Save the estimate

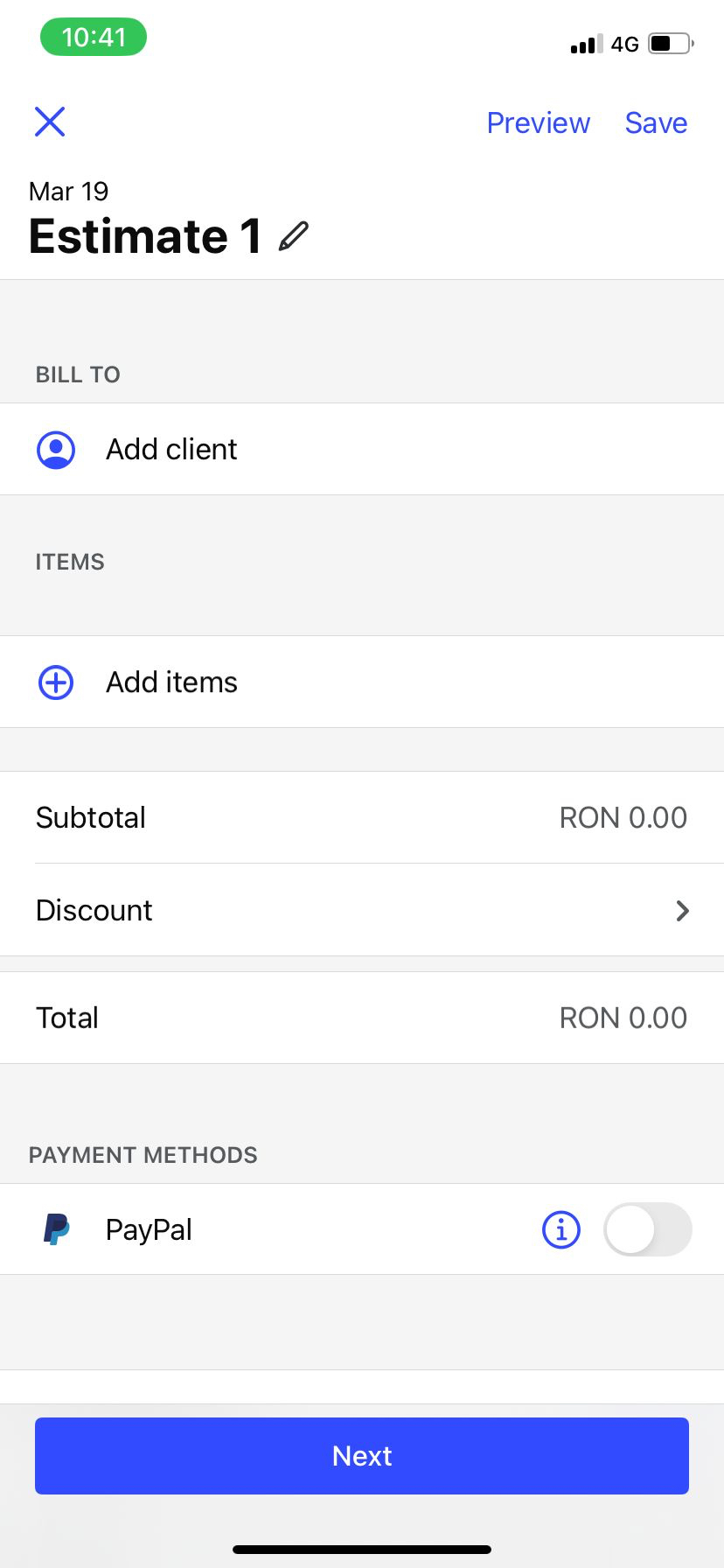[x=656, y=123]
